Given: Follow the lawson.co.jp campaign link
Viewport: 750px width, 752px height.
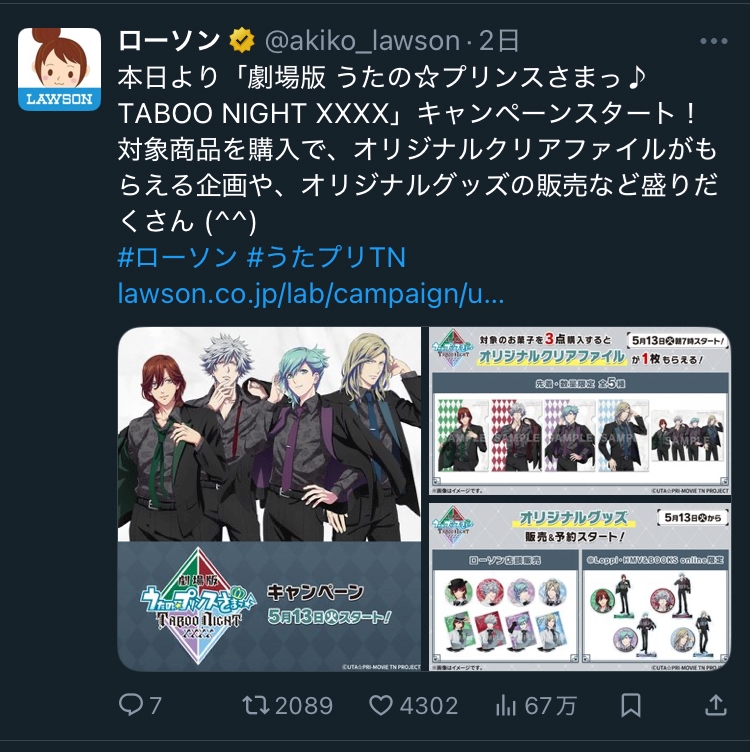Looking at the screenshot, I should pyautogui.click(x=311, y=294).
